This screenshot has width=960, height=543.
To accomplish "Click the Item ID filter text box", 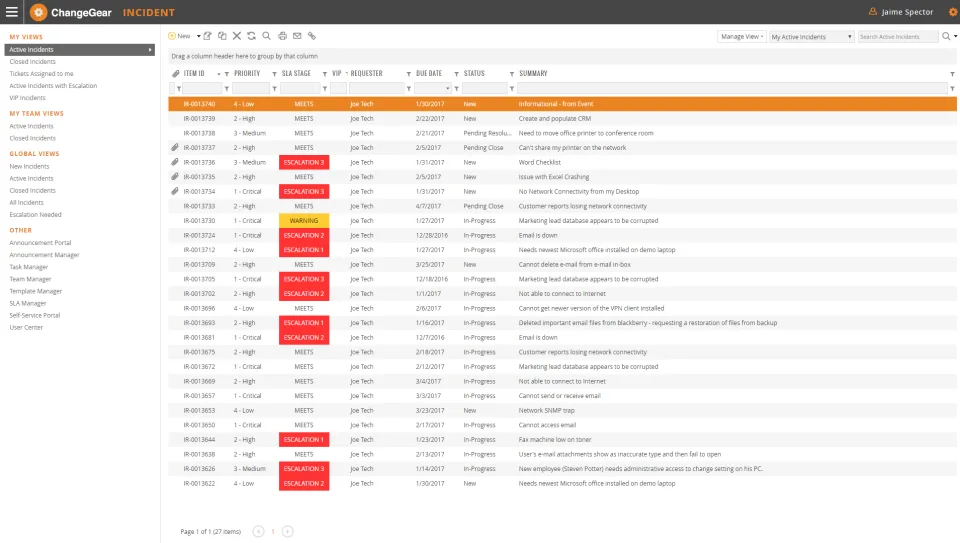I will [x=202, y=89].
